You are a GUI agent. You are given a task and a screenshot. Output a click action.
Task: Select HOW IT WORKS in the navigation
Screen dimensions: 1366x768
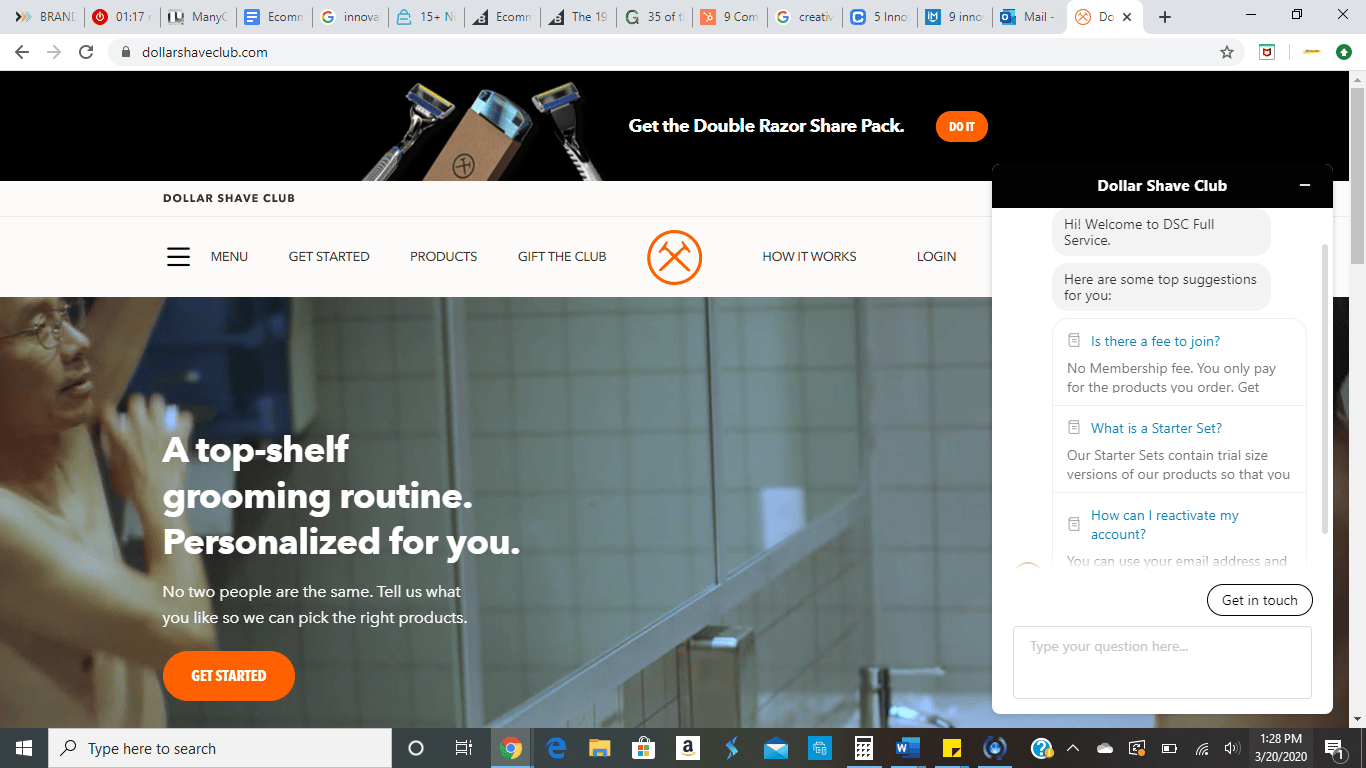click(x=809, y=257)
